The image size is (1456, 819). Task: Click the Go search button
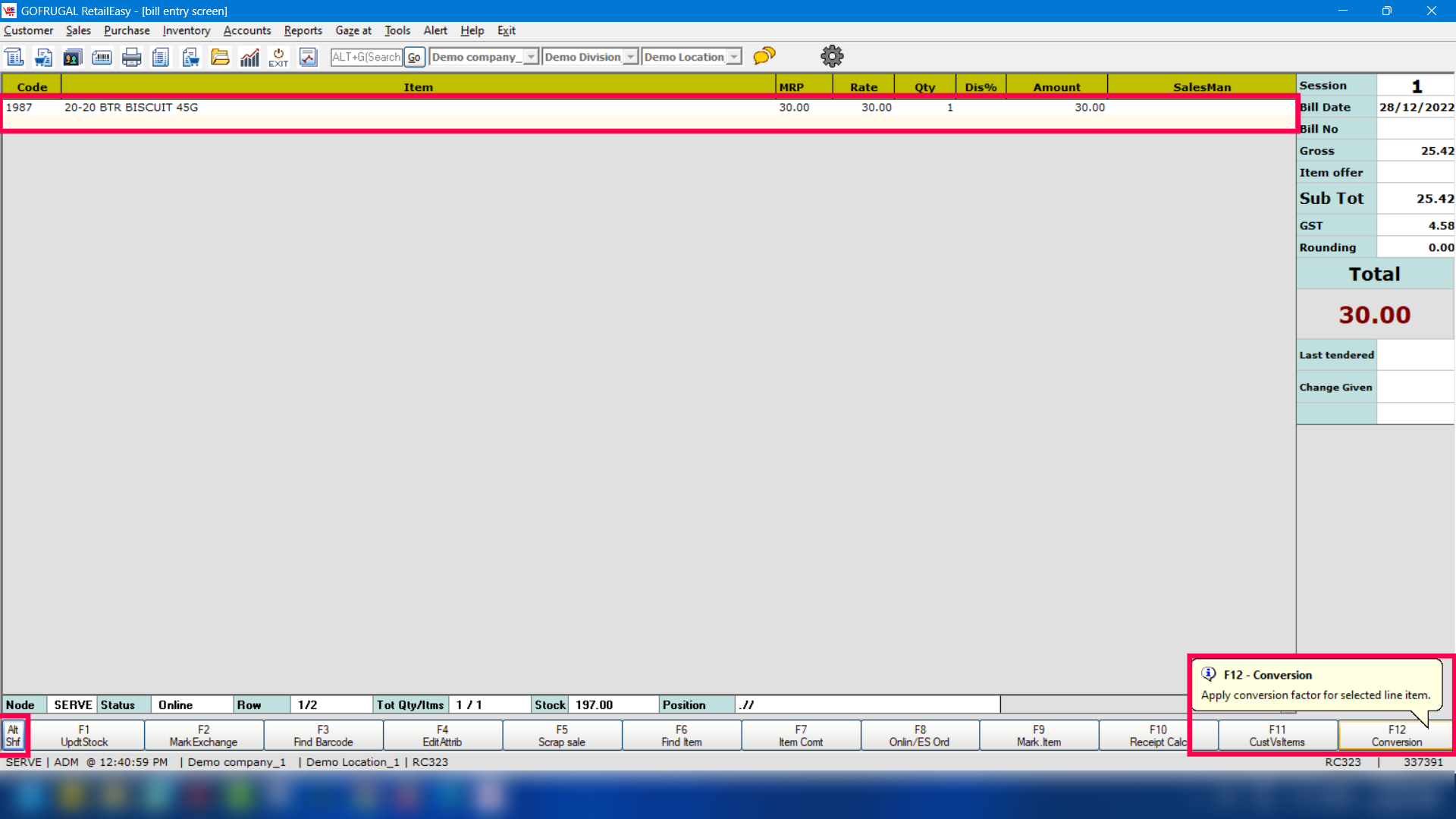click(414, 57)
